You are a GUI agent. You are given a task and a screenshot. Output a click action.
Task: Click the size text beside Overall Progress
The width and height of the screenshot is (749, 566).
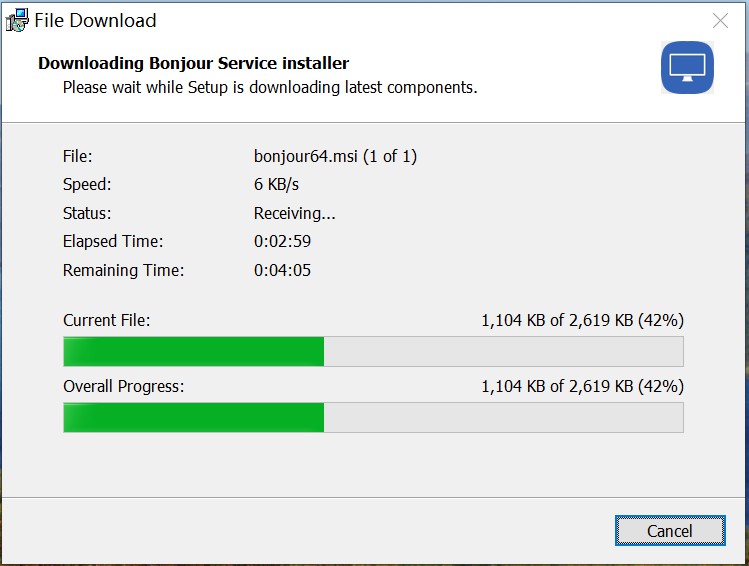582,386
